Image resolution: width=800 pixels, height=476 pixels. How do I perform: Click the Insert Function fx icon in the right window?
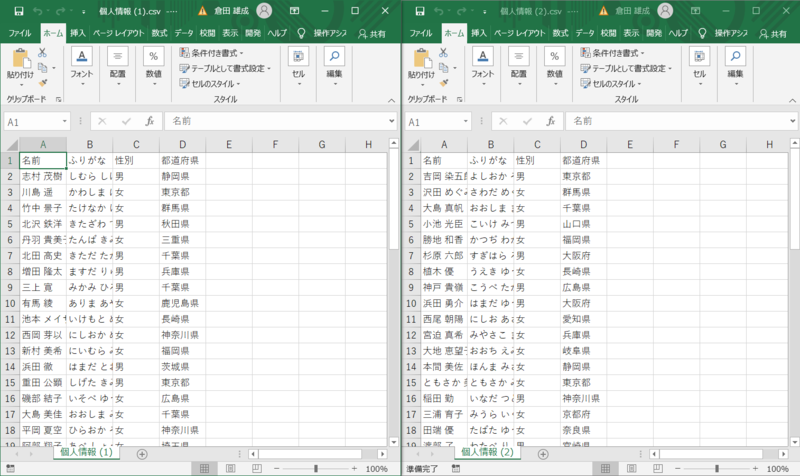551,121
